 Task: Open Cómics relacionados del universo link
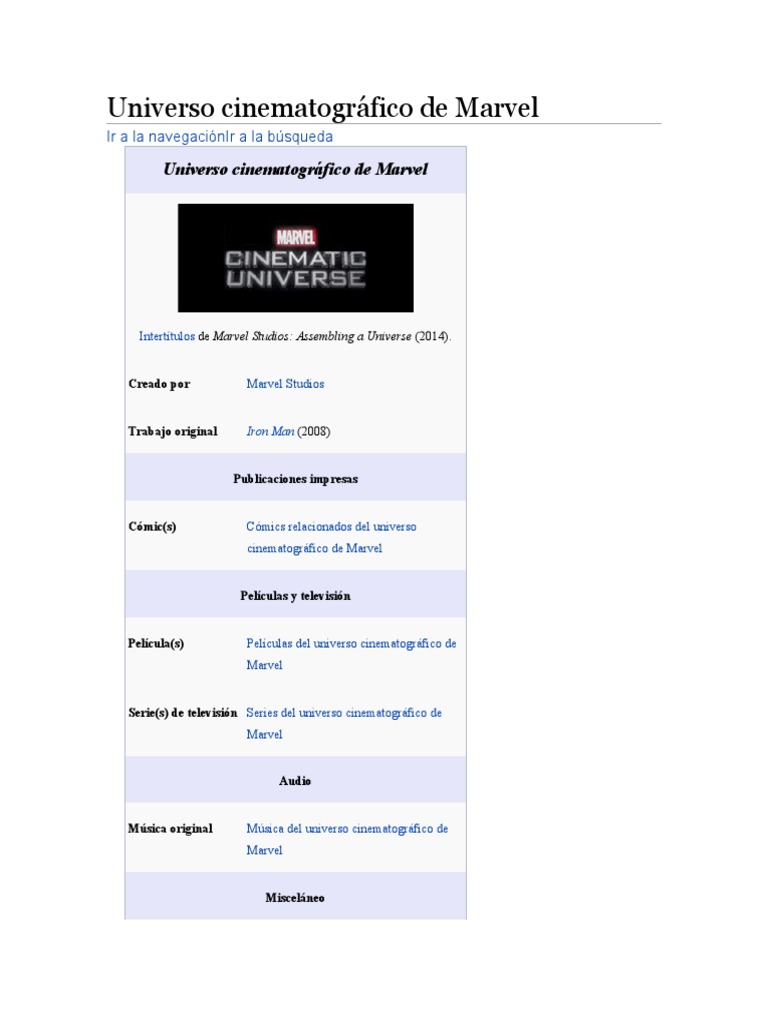pos(331,537)
